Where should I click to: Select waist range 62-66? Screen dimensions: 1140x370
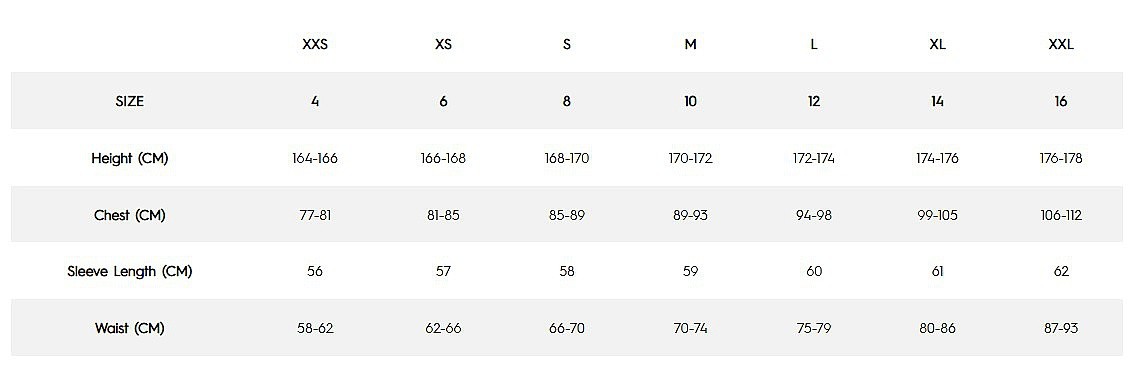443,328
